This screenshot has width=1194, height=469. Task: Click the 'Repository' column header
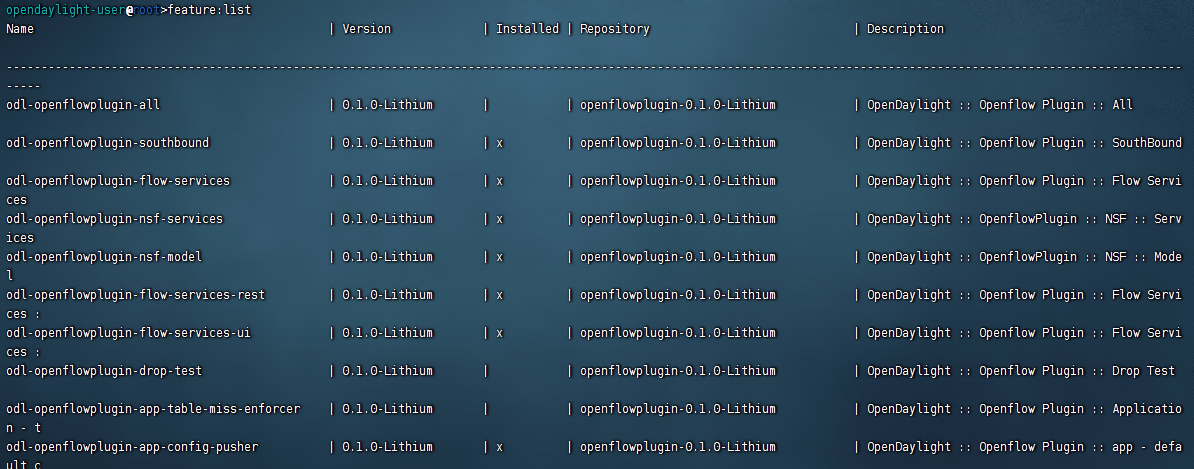point(615,29)
